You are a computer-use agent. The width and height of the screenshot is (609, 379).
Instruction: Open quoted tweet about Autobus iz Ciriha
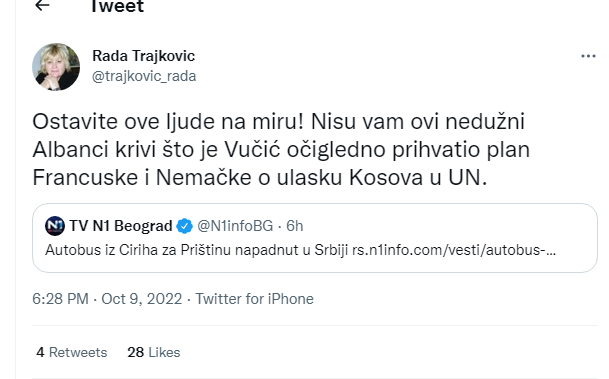tap(315, 238)
